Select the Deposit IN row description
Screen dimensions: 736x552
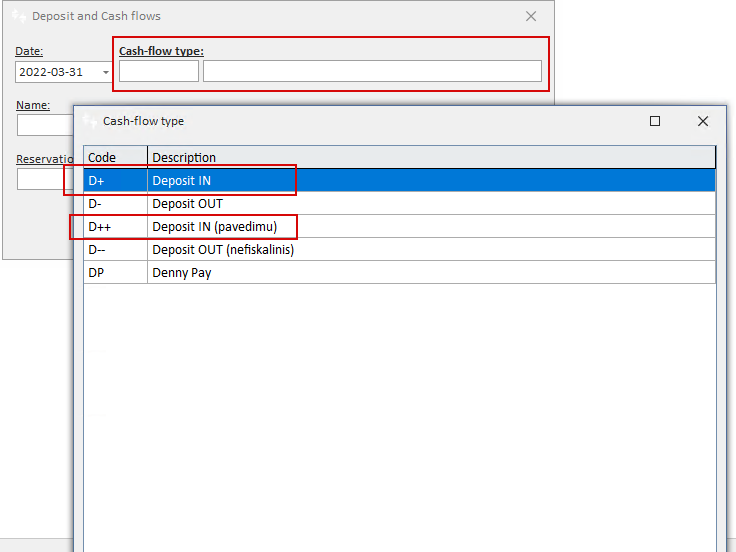431,180
